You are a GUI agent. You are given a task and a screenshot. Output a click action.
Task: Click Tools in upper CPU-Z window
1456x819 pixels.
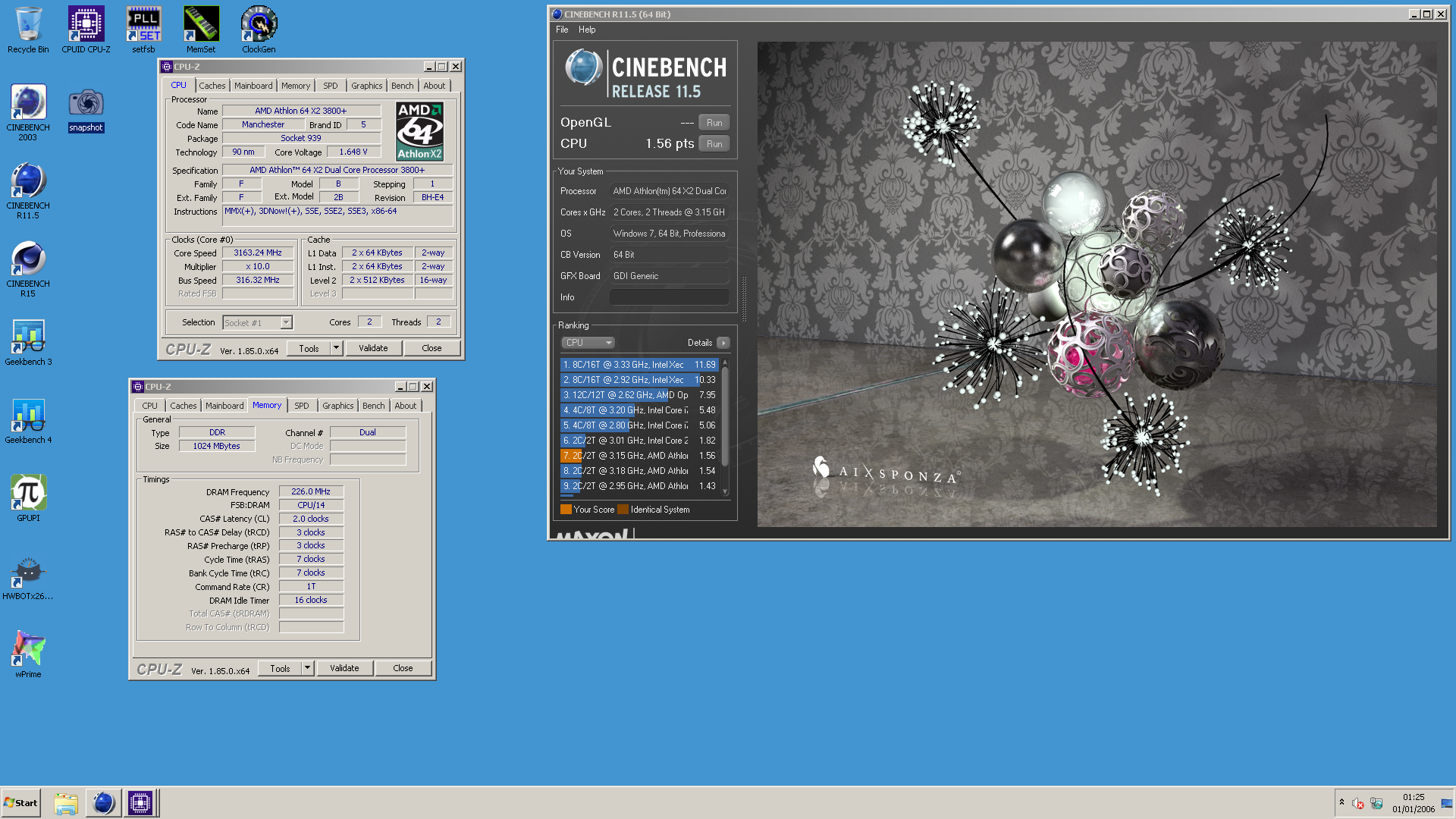[309, 348]
